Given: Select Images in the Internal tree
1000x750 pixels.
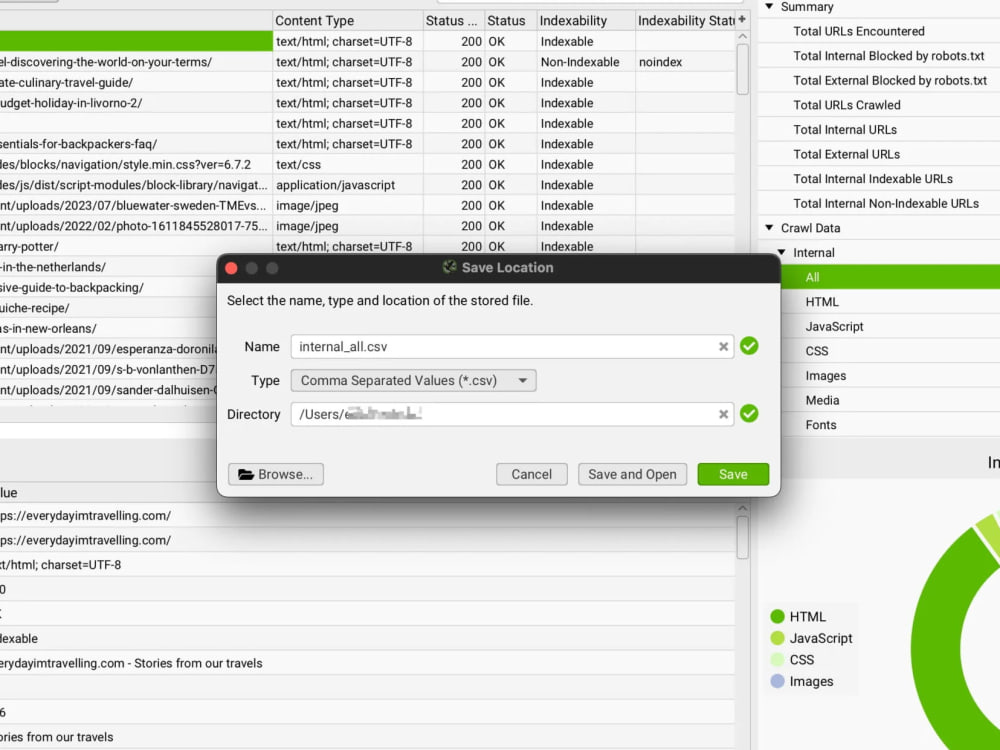Looking at the screenshot, I should (825, 376).
